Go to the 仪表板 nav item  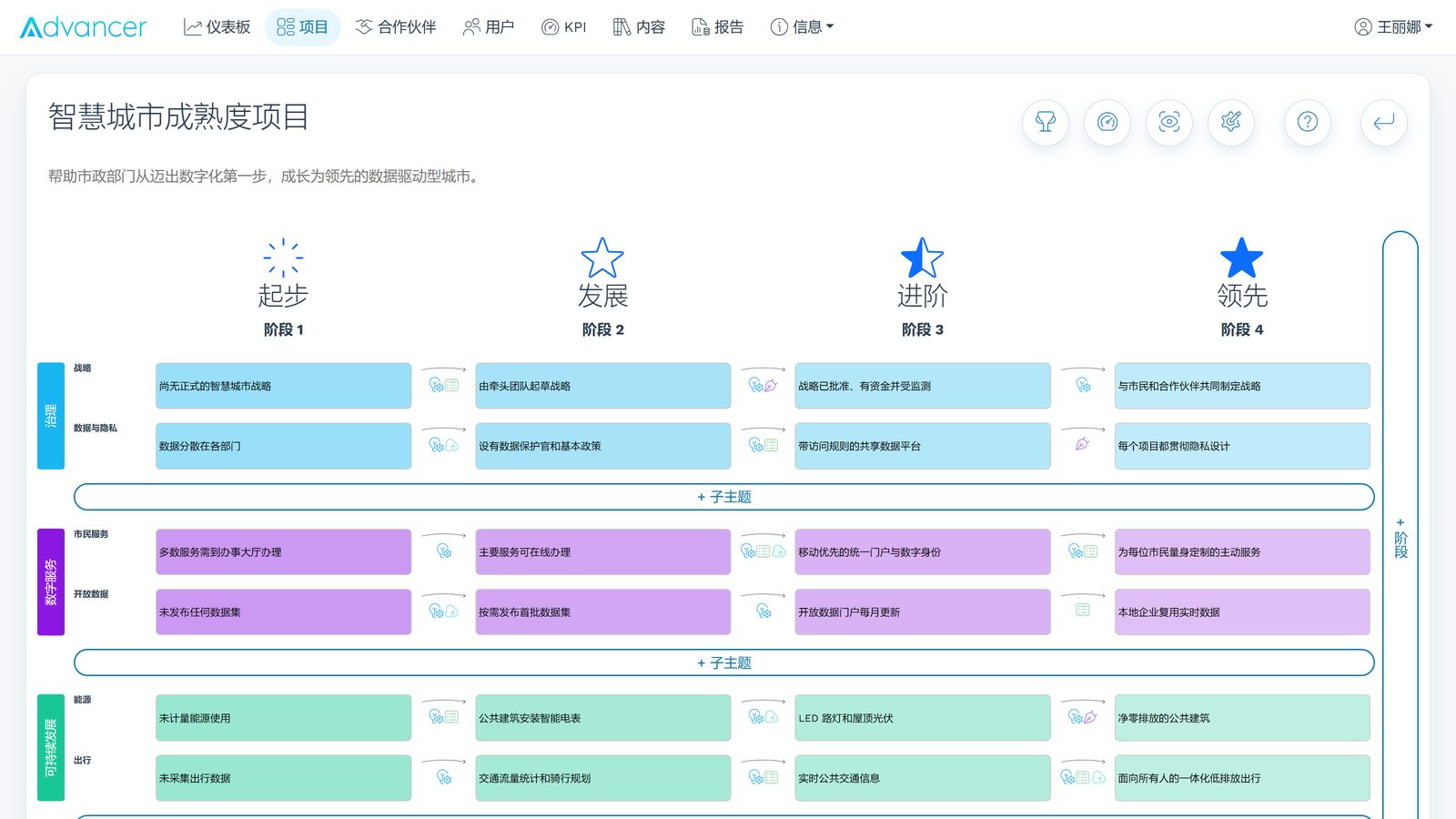click(217, 27)
